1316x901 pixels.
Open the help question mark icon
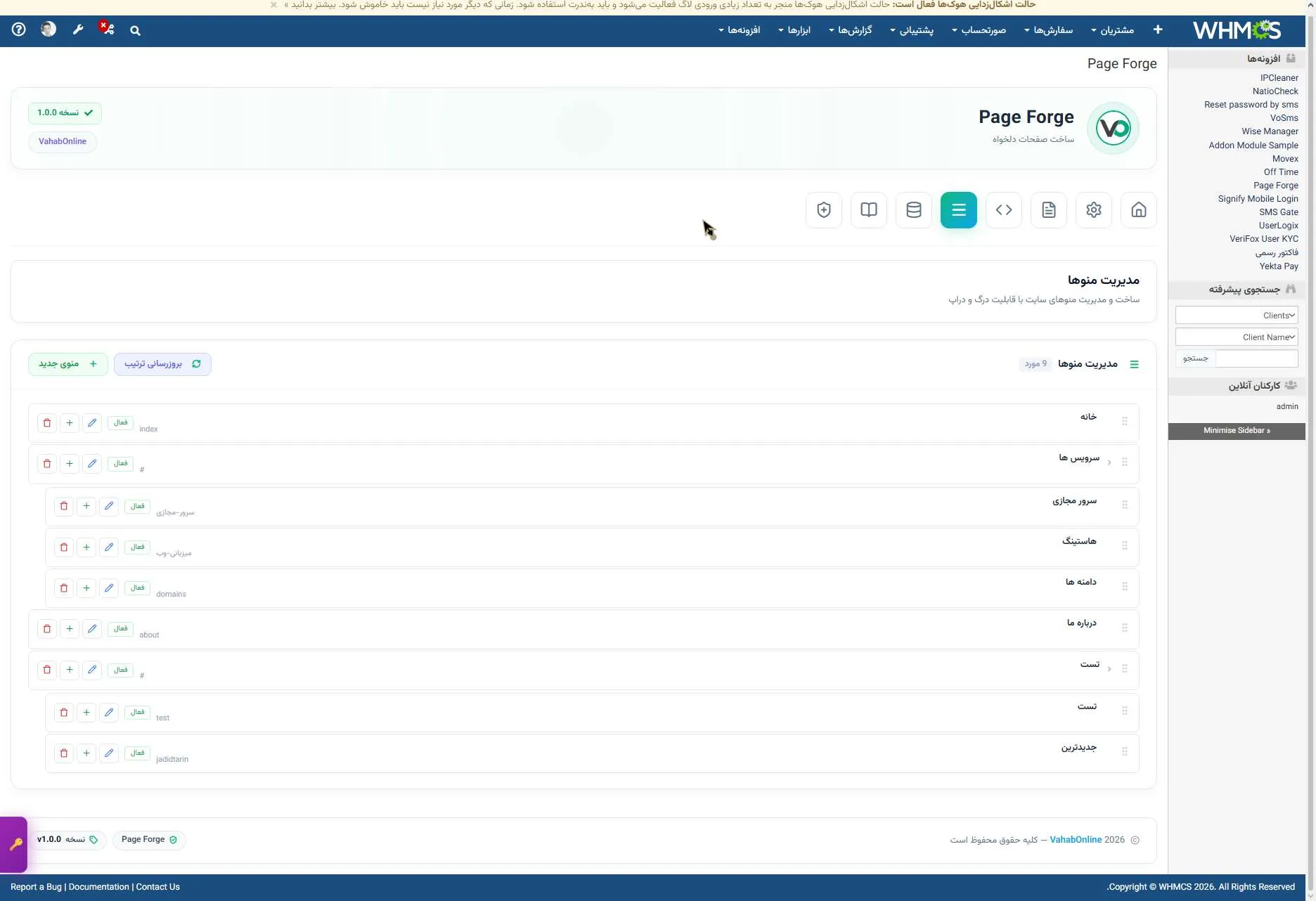click(19, 30)
